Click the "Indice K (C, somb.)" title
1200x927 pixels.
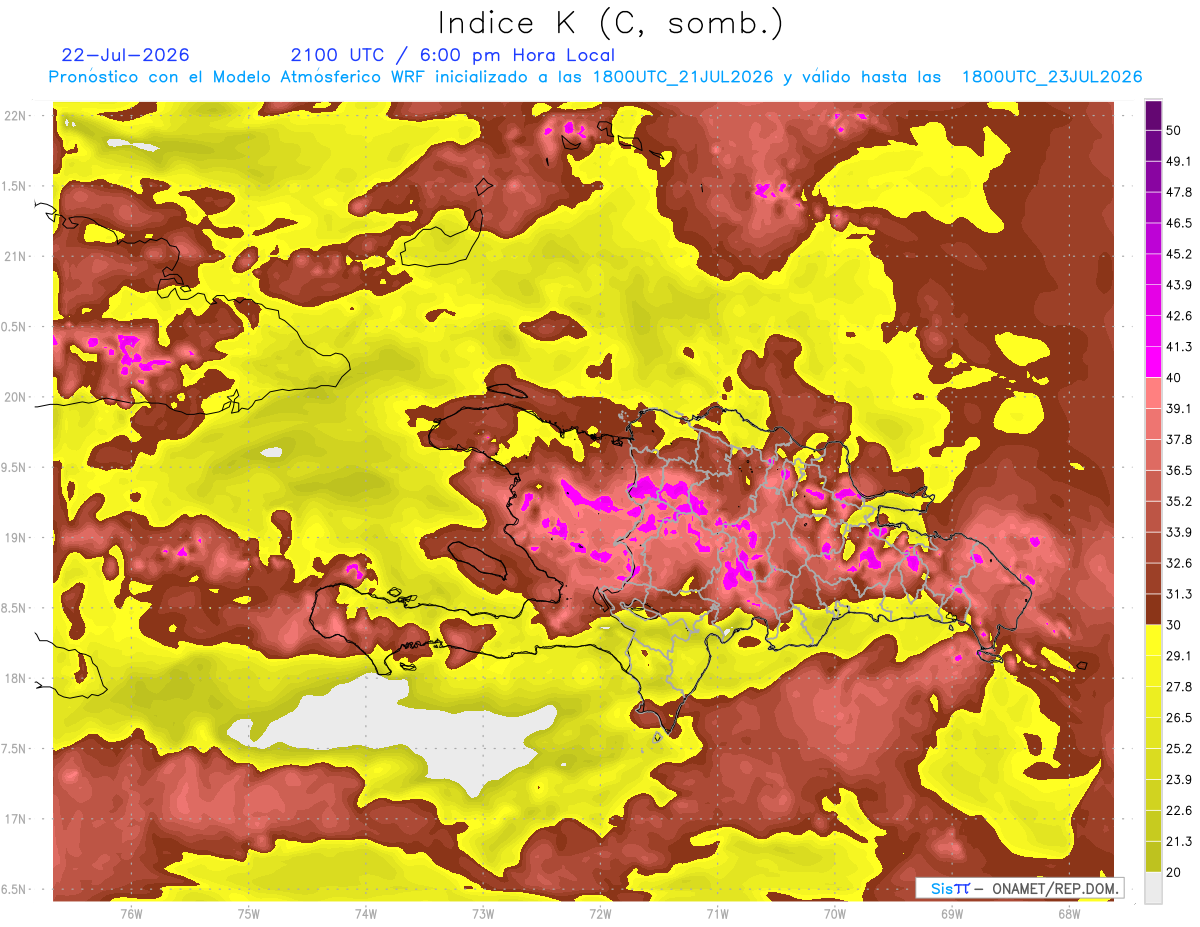[x=610, y=24]
